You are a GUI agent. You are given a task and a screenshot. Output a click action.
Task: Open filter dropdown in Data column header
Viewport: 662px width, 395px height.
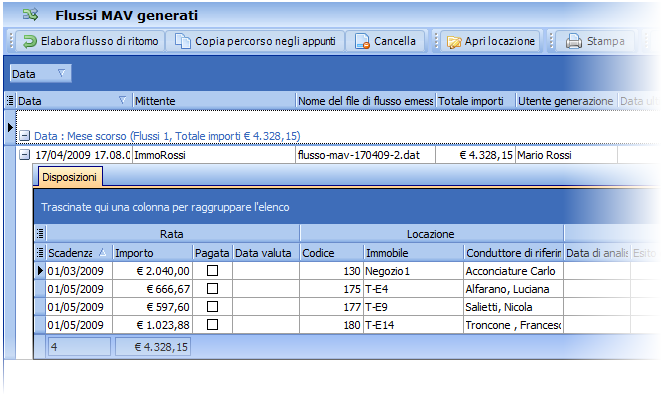point(122,100)
